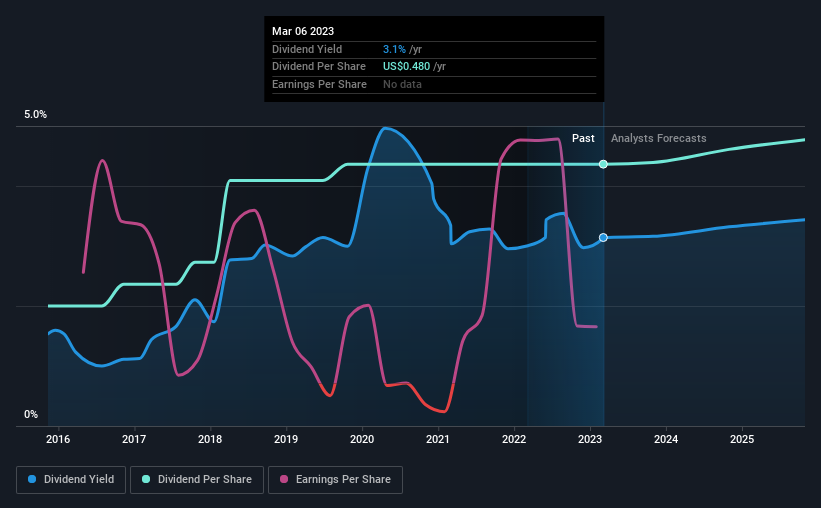The height and width of the screenshot is (508, 821).
Task: Click the 2017 x-axis label
Action: (134, 439)
